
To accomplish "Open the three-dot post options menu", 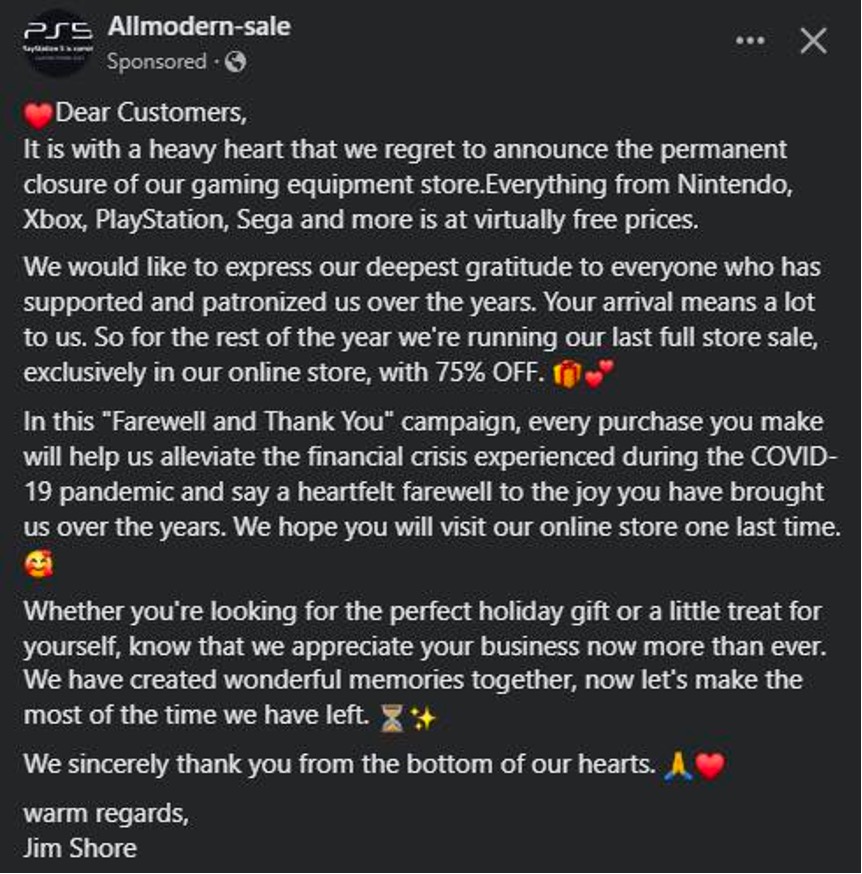I will pos(749,40).
